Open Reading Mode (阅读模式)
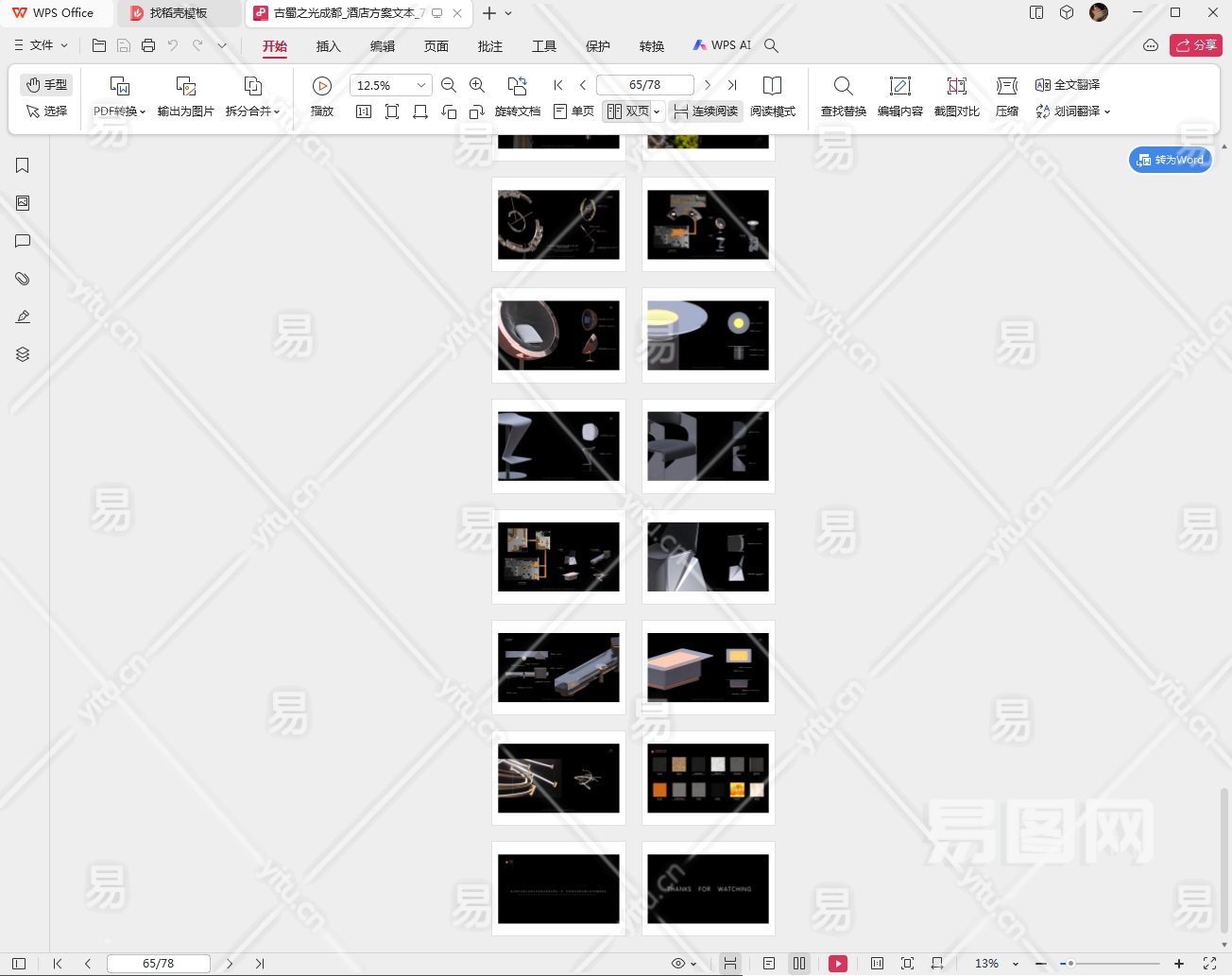Image resolution: width=1232 pixels, height=976 pixels. 772,86
